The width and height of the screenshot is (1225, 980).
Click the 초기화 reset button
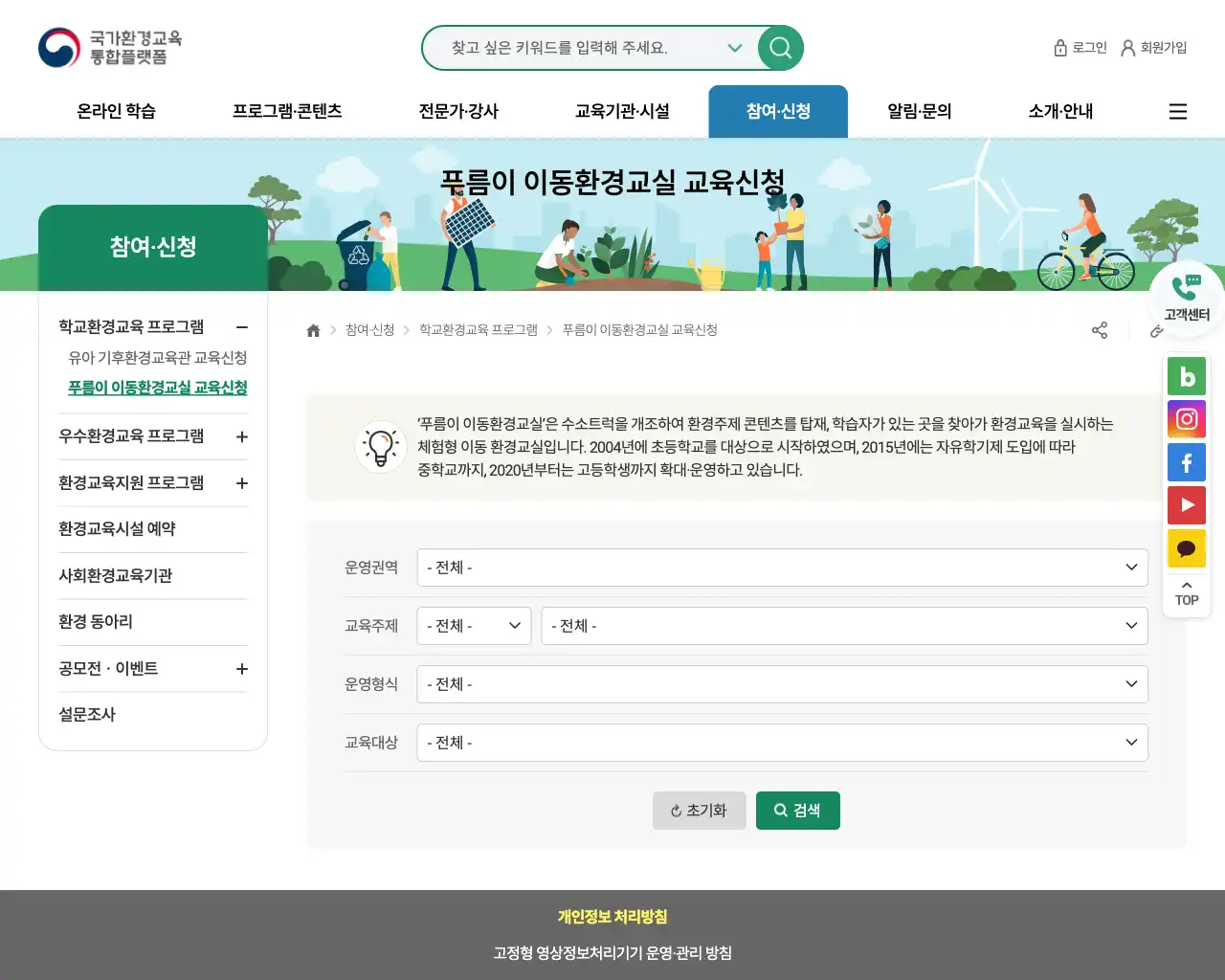tap(700, 810)
